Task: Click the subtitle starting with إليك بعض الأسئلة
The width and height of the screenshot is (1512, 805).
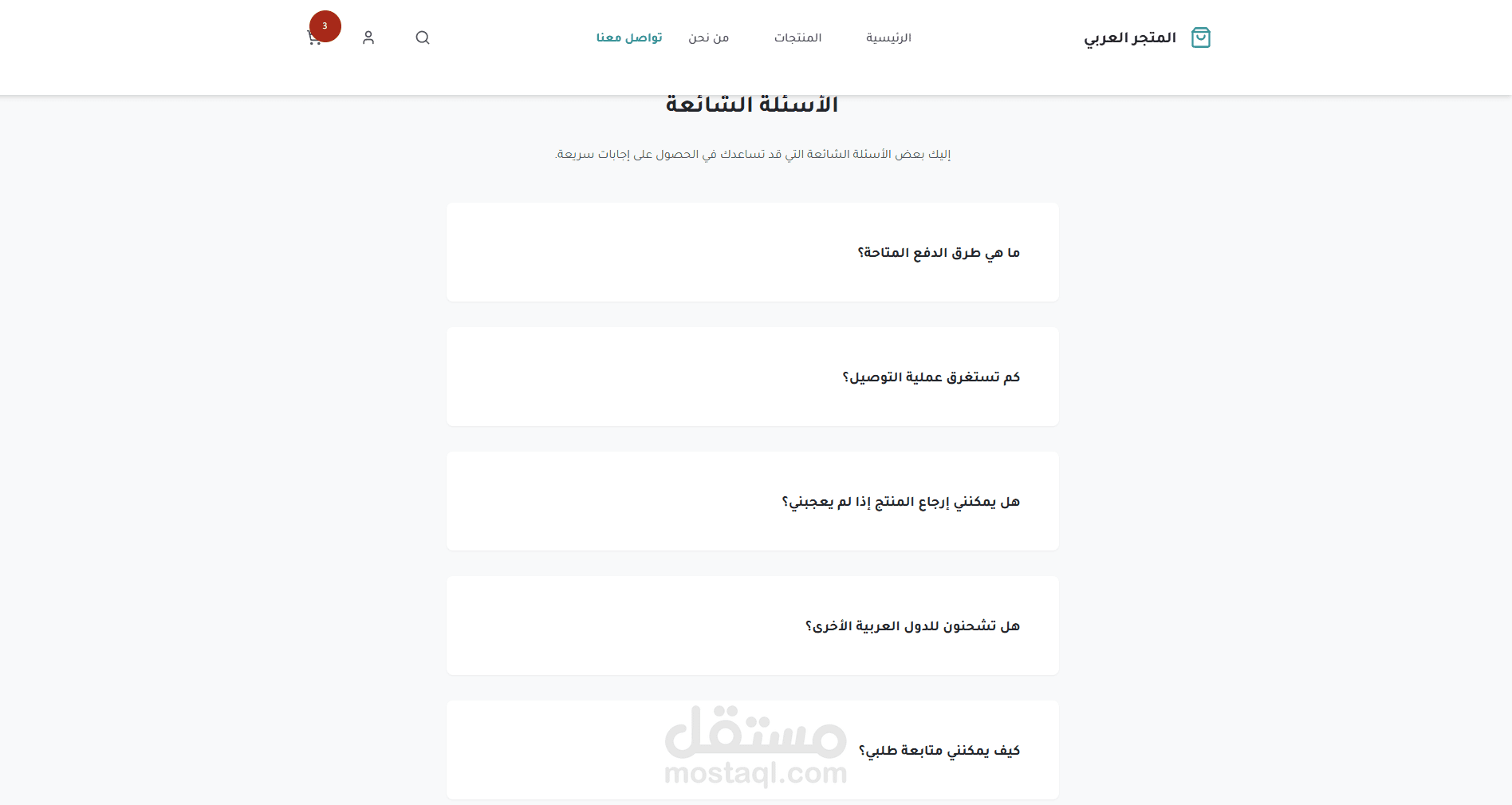Action: 753,154
